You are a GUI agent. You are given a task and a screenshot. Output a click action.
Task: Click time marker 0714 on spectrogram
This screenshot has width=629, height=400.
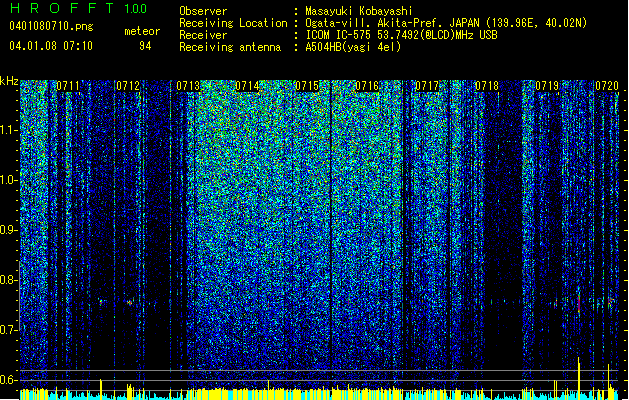pos(247,86)
